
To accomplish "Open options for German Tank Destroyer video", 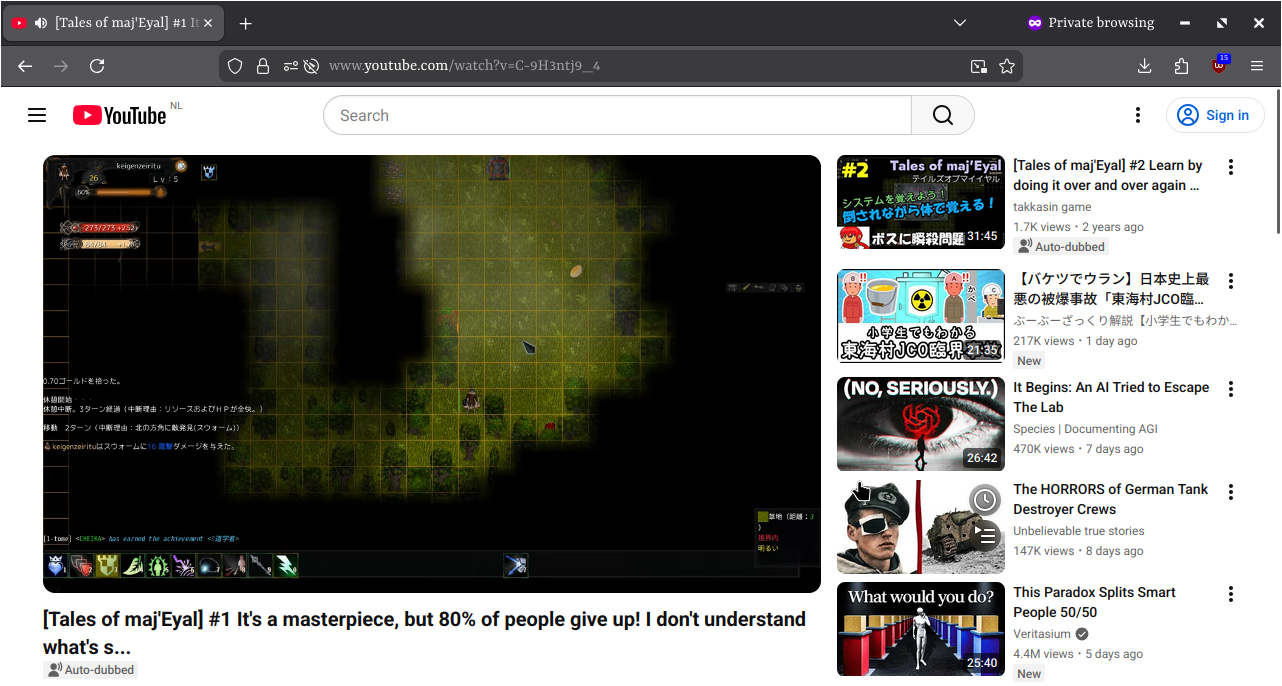I will coord(1231,491).
